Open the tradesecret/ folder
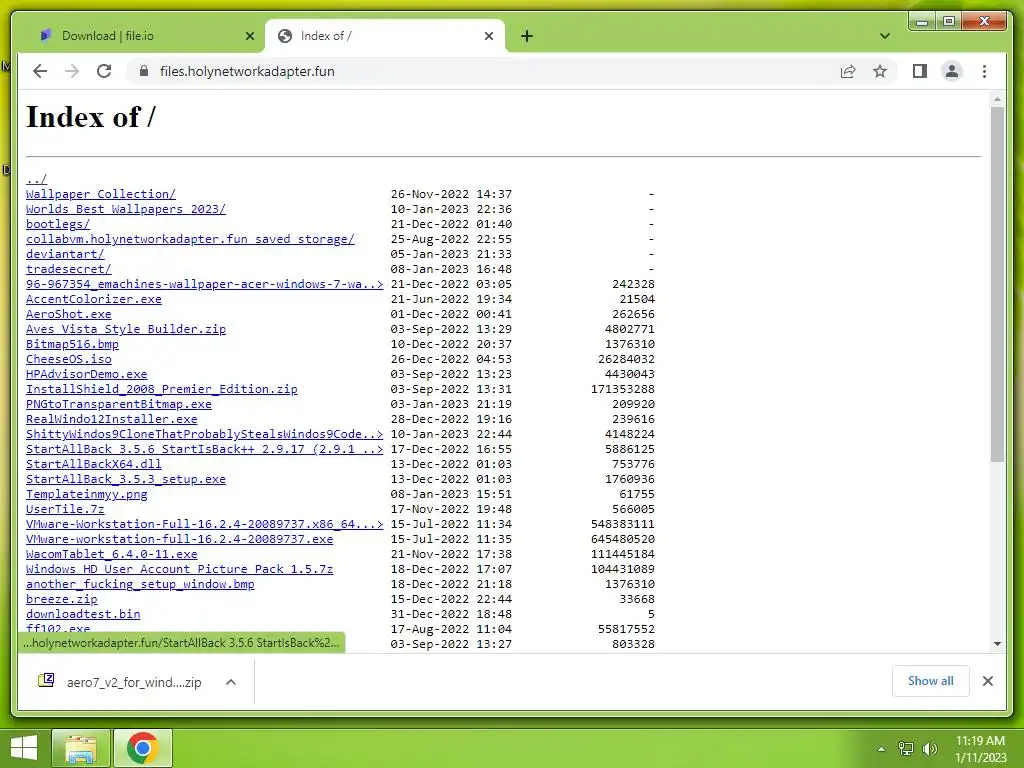 click(69, 269)
